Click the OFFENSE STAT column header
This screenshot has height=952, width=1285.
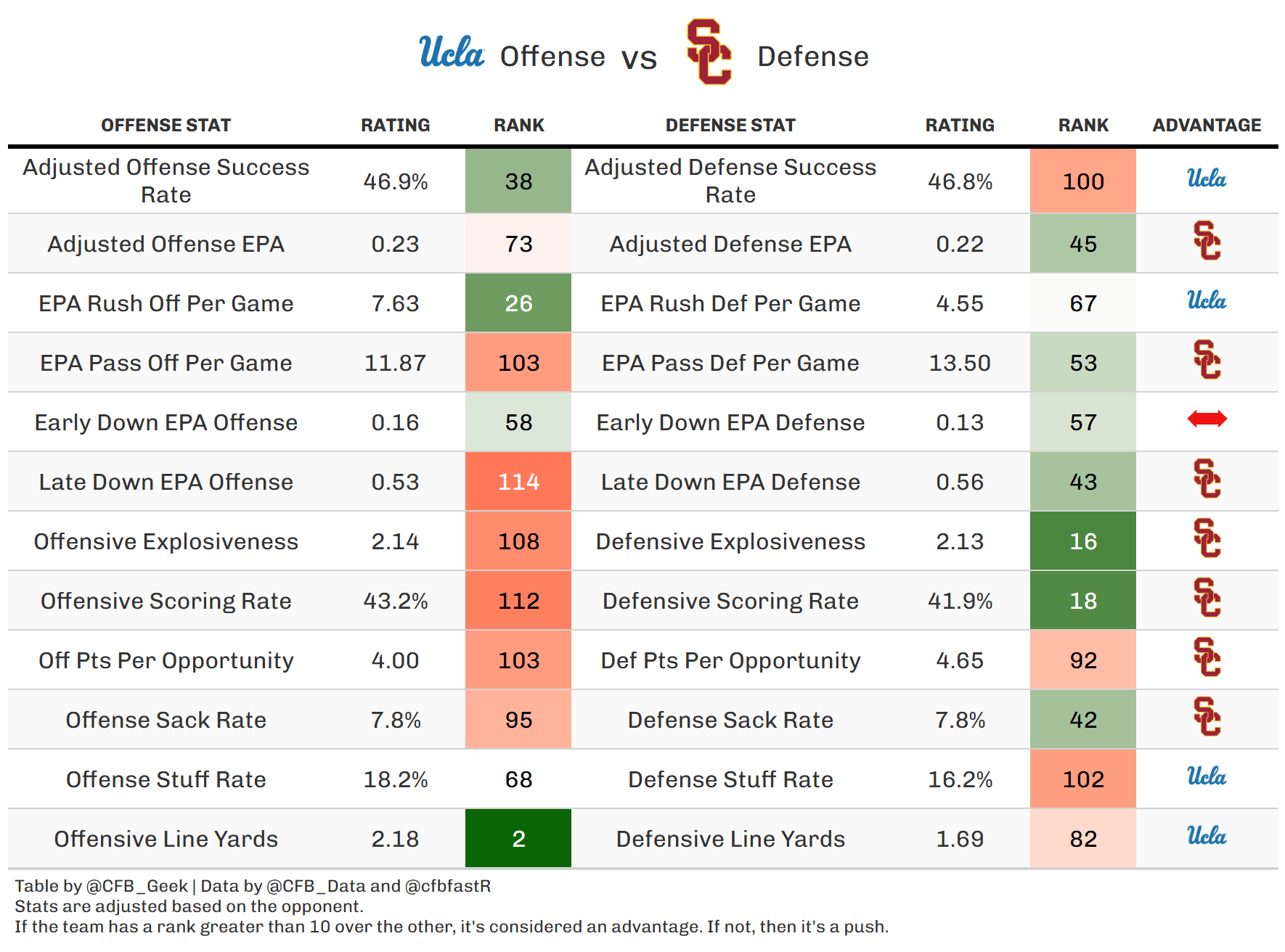coord(166,126)
